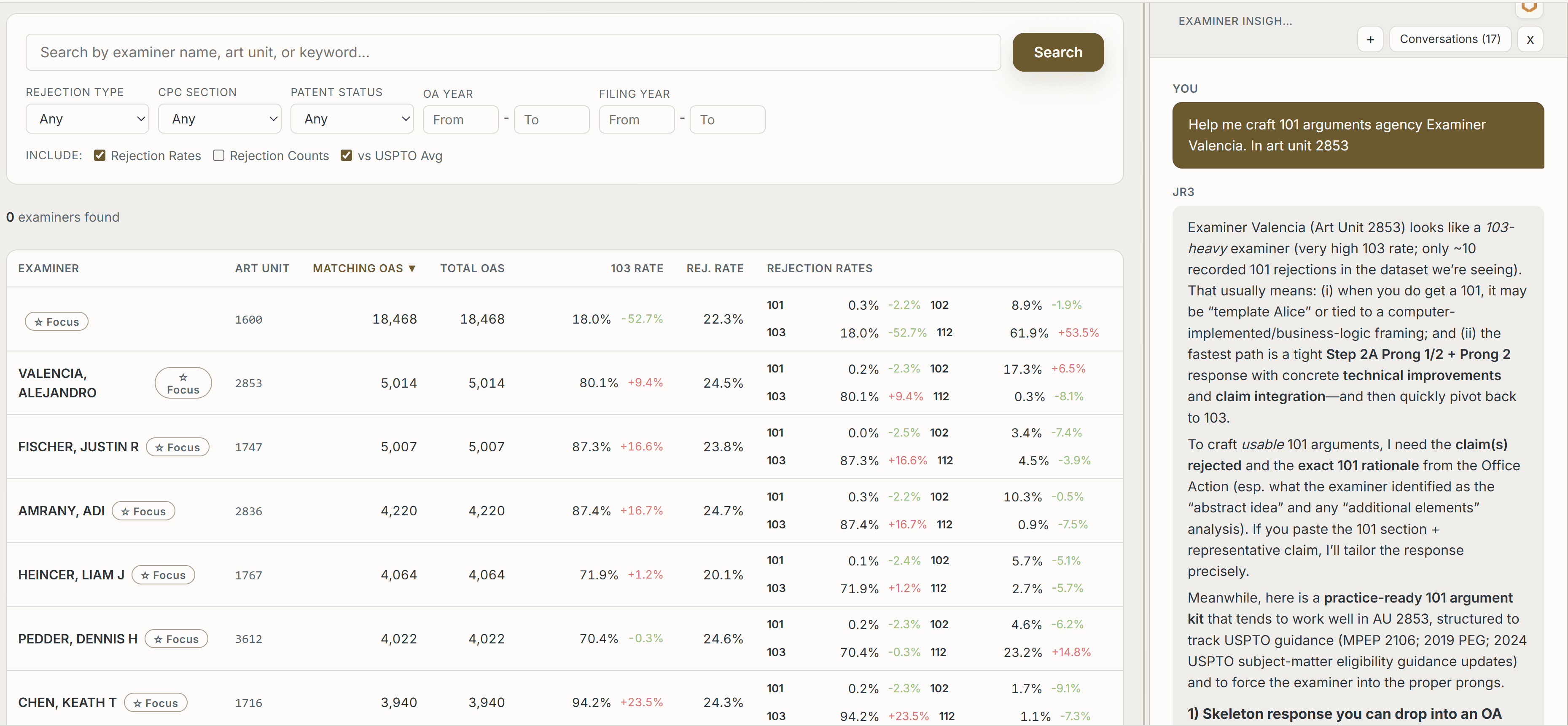The image size is (1568, 726).
Task: Toggle Focus star for Heincer, Liam J
Action: (162, 575)
